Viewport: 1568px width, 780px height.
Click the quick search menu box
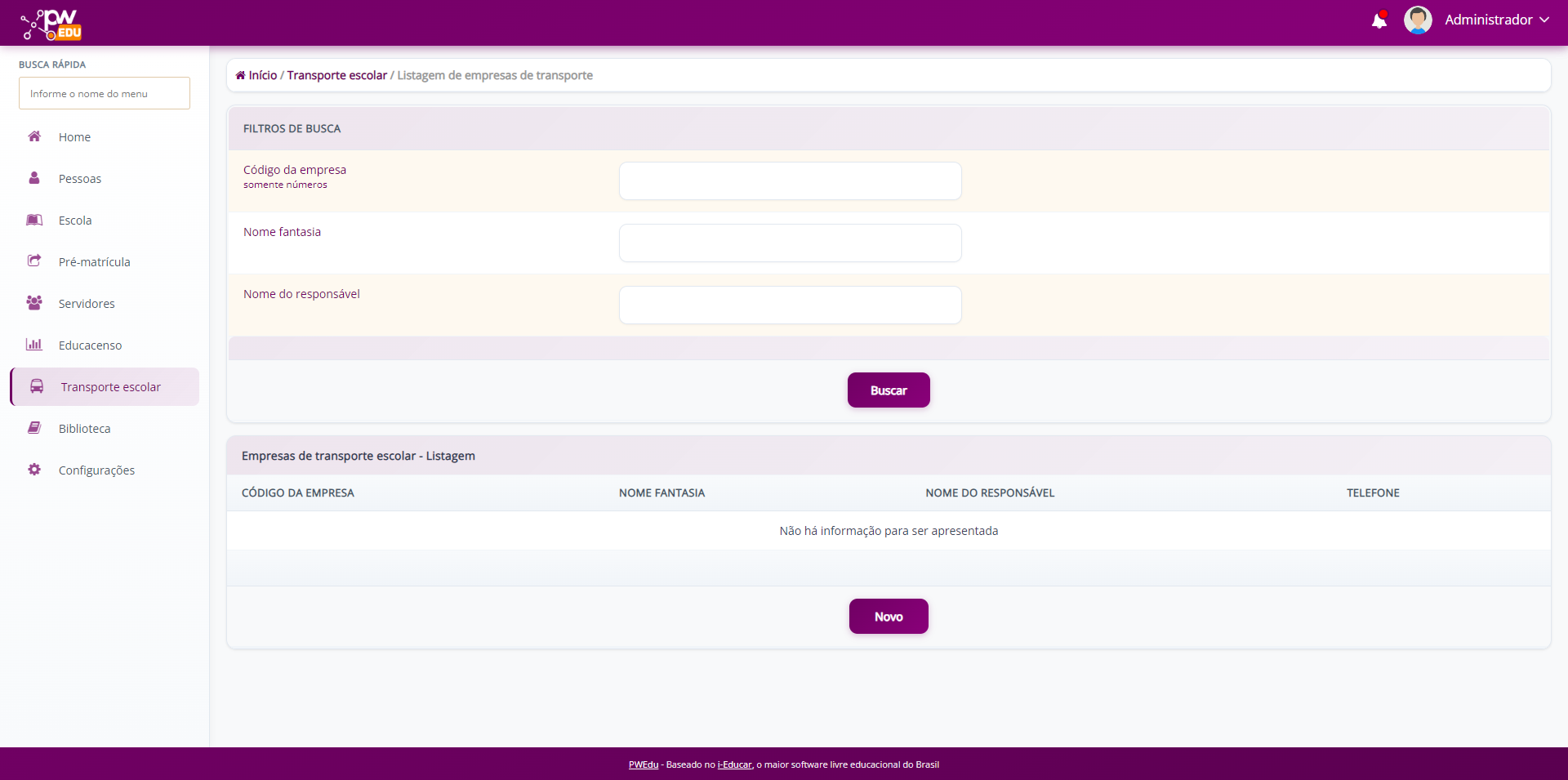click(105, 94)
